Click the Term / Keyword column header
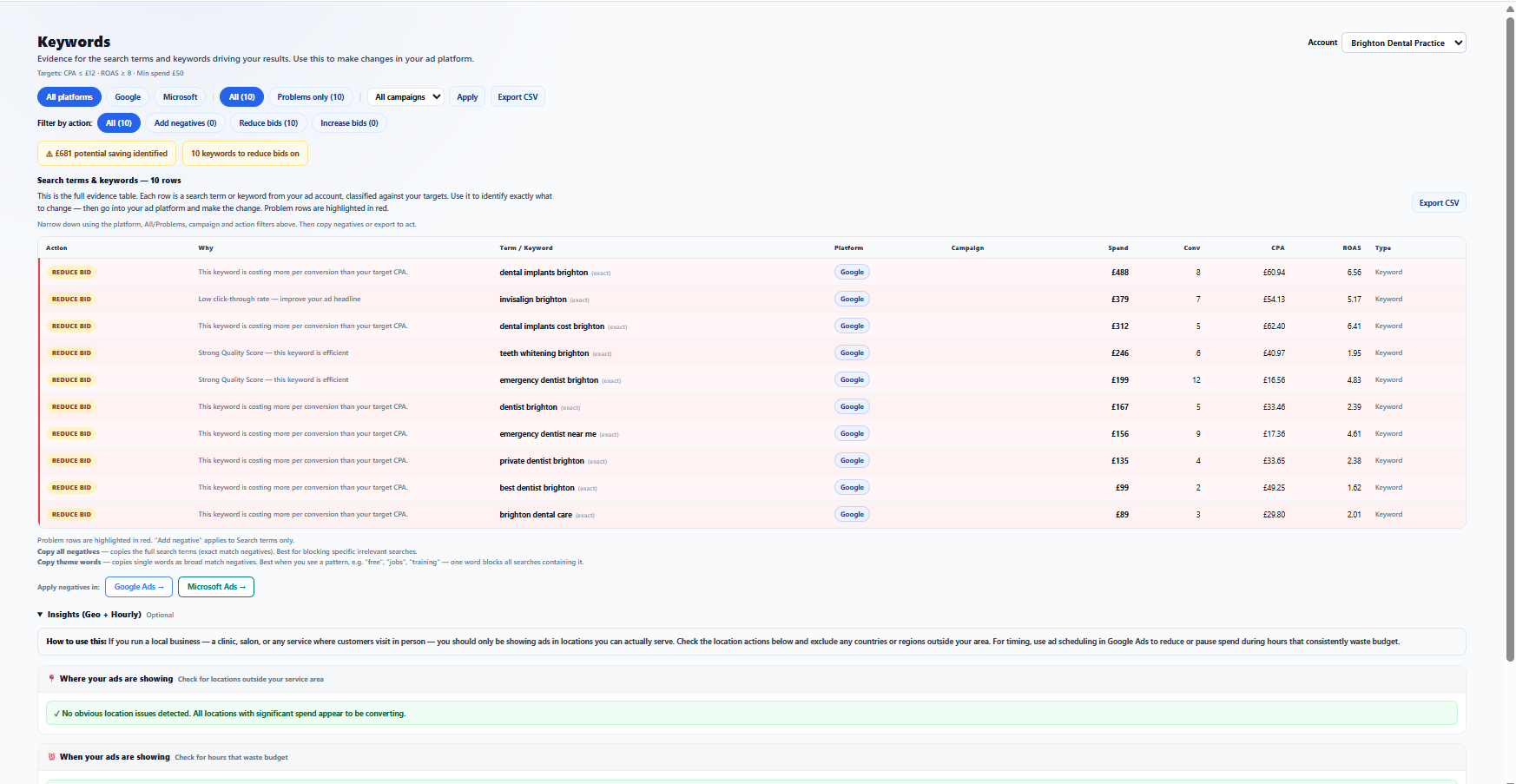 [526, 248]
